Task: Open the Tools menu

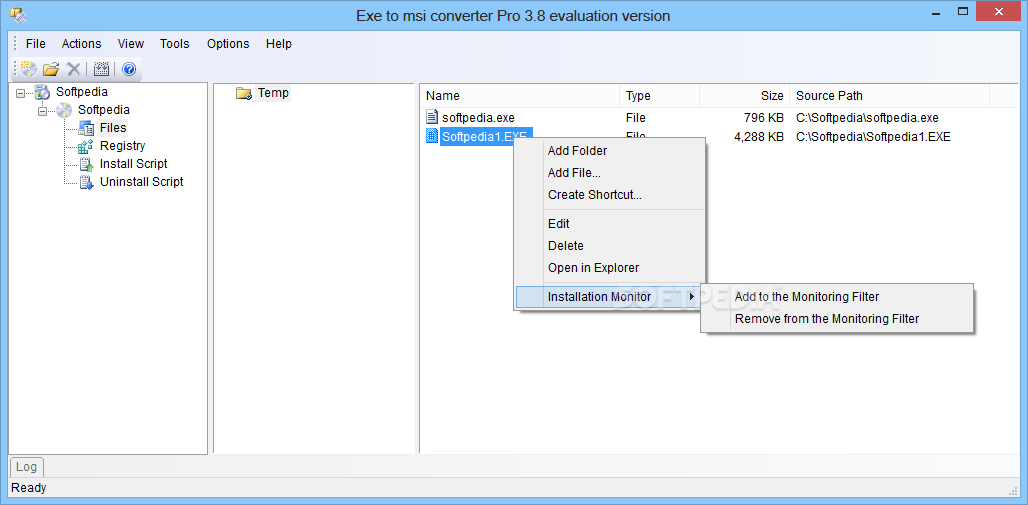Action: [x=174, y=44]
